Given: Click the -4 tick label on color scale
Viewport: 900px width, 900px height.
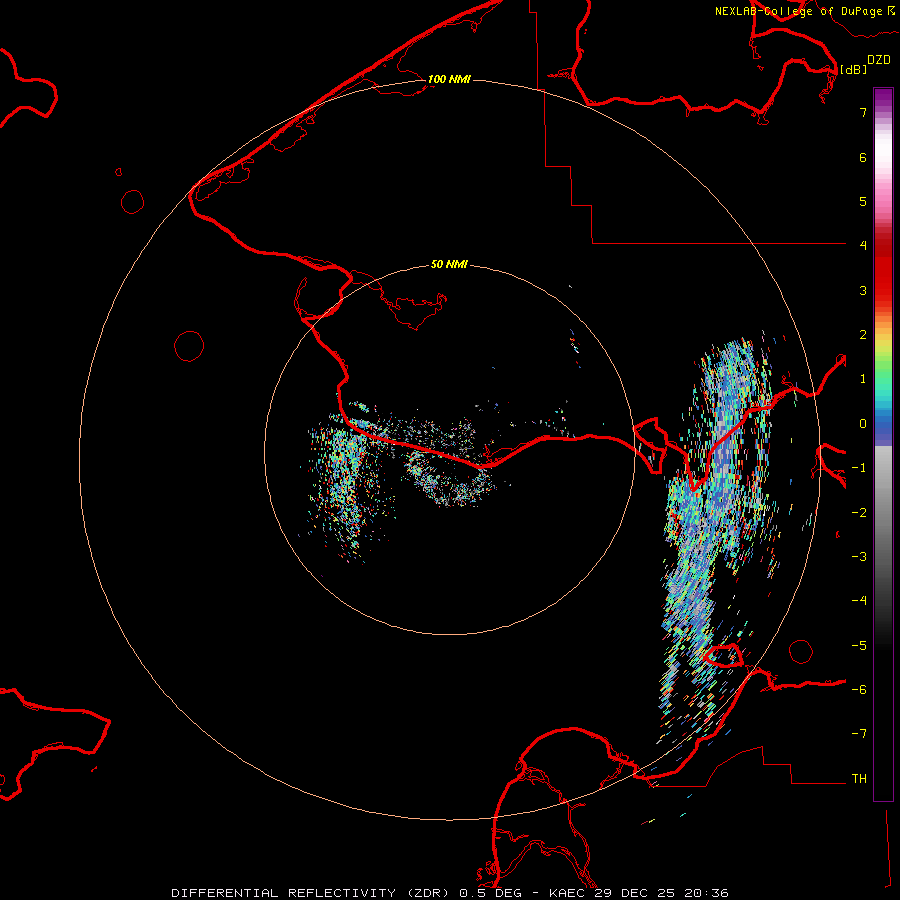Looking at the screenshot, I should 859,600.
